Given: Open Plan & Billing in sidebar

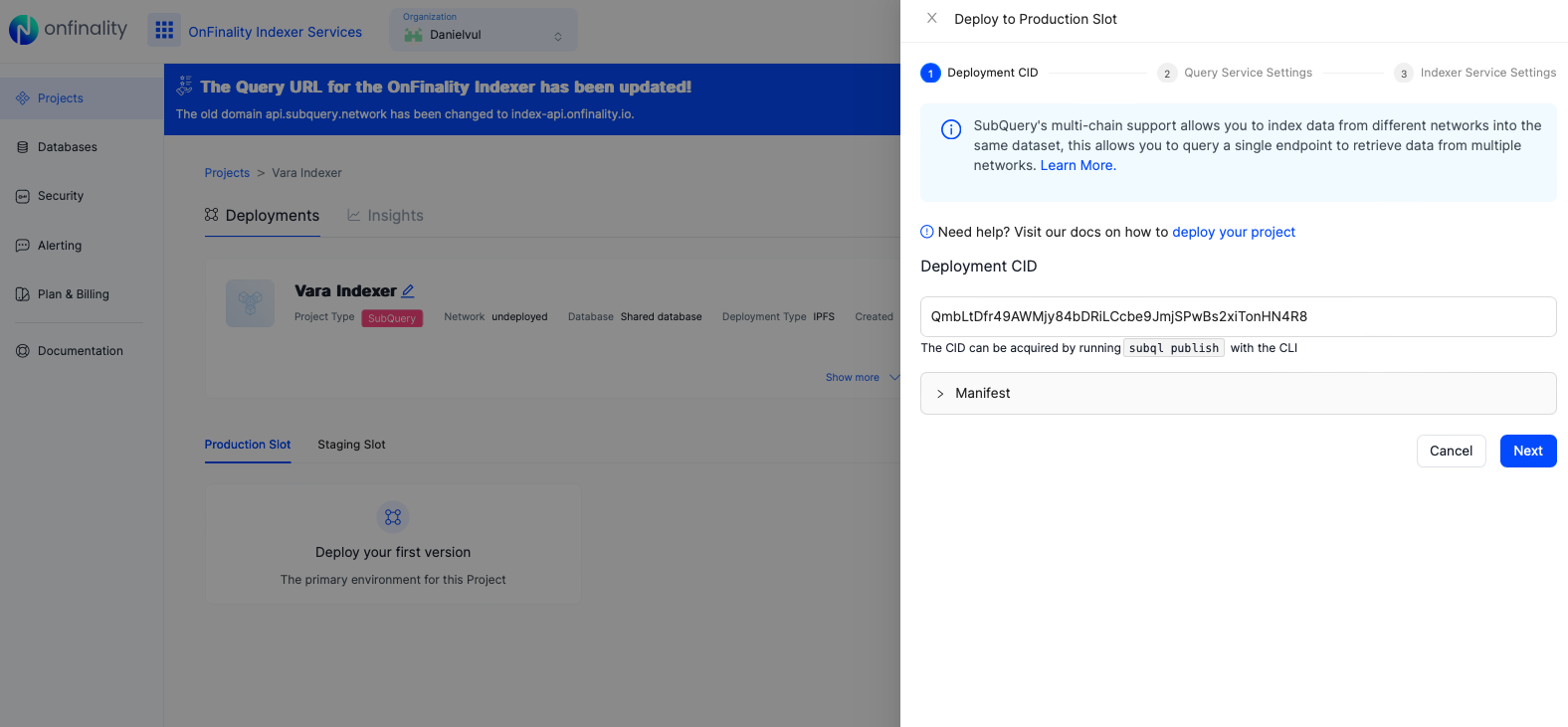Looking at the screenshot, I should click(82, 294).
